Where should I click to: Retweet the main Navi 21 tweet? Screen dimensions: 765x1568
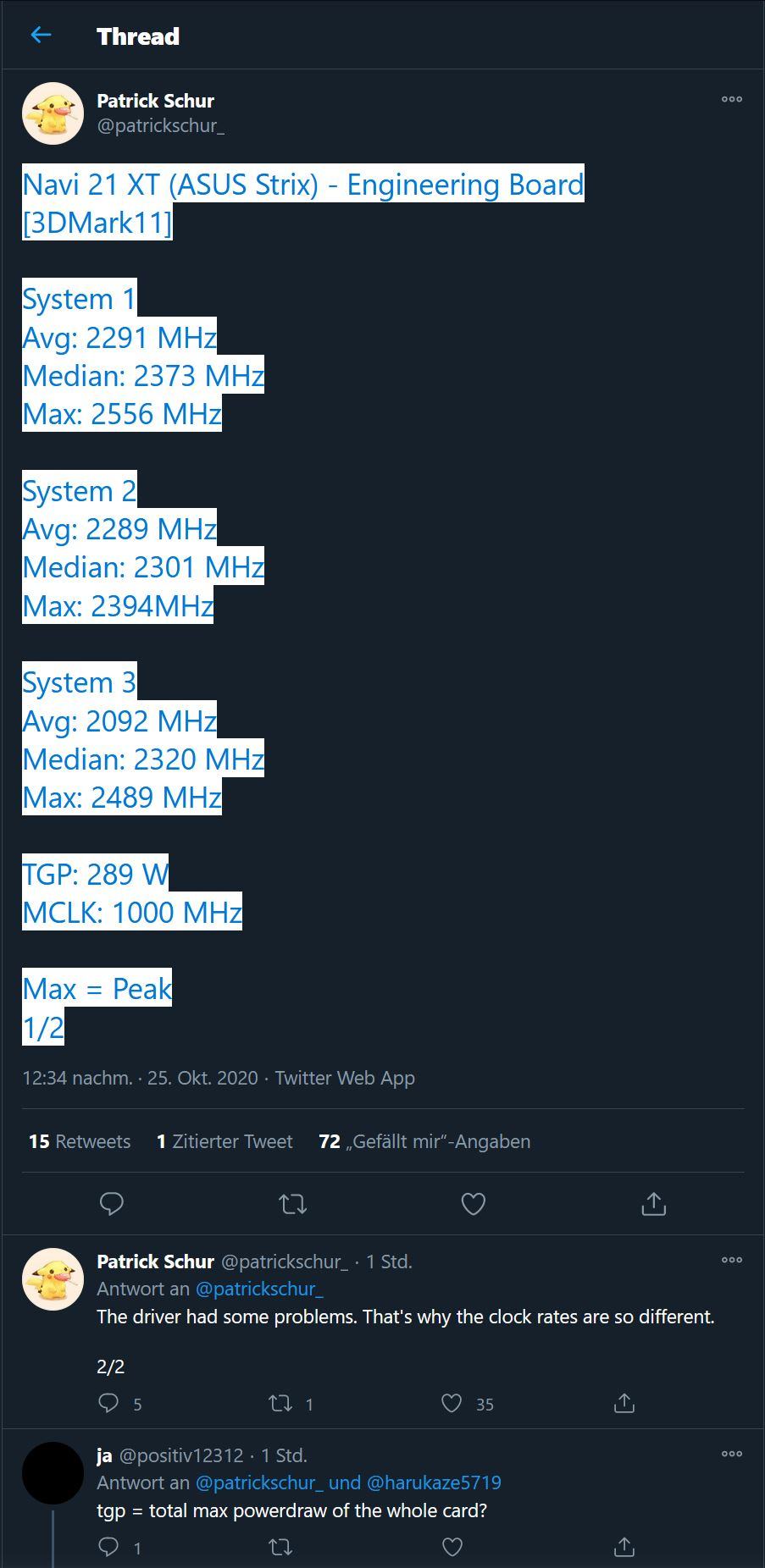pos(293,1203)
